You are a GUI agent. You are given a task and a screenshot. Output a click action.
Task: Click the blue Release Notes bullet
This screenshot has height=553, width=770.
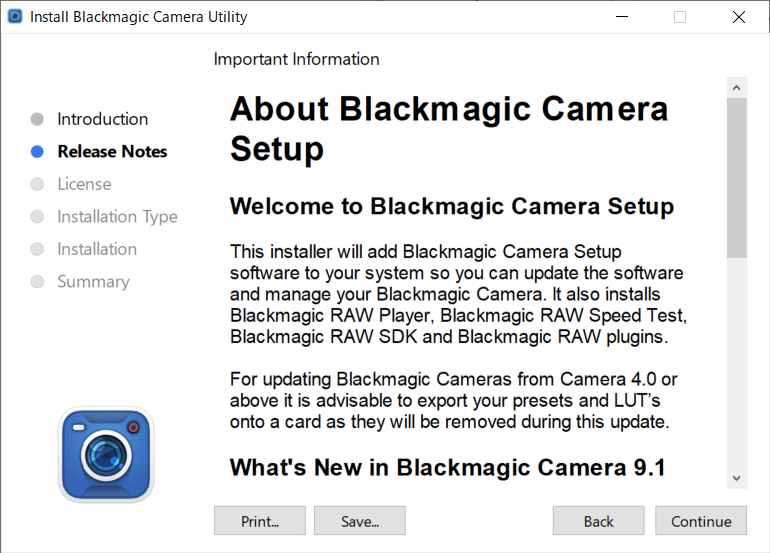pyautogui.click(x=37, y=152)
